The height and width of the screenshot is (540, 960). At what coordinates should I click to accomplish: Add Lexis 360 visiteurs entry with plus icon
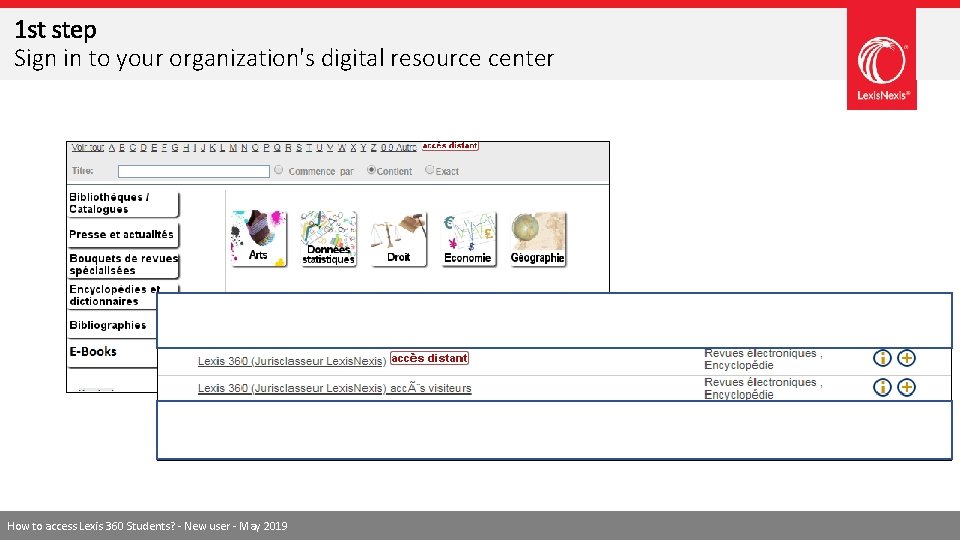[906, 387]
